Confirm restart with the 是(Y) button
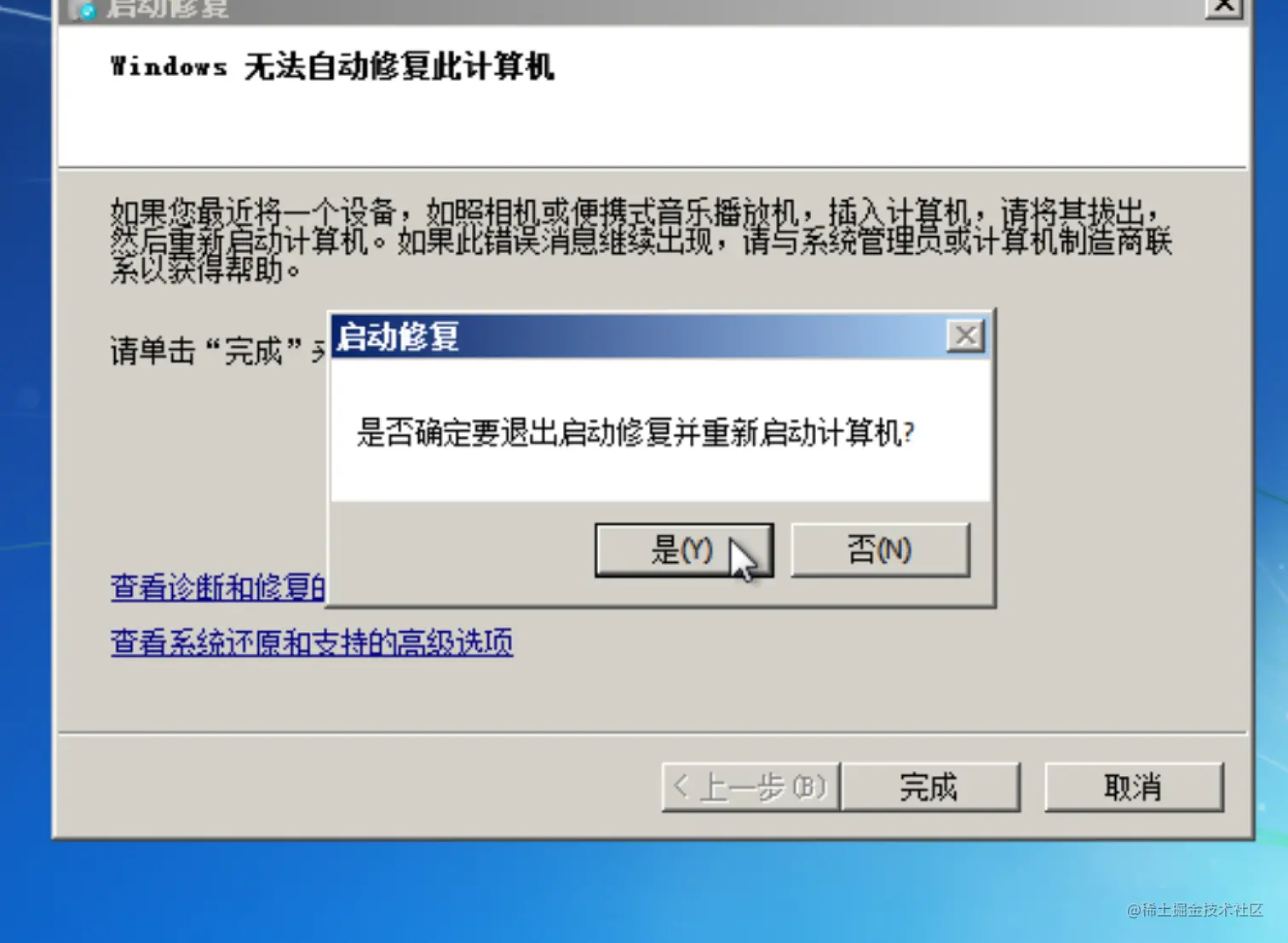Image resolution: width=1288 pixels, height=943 pixels. coord(684,550)
